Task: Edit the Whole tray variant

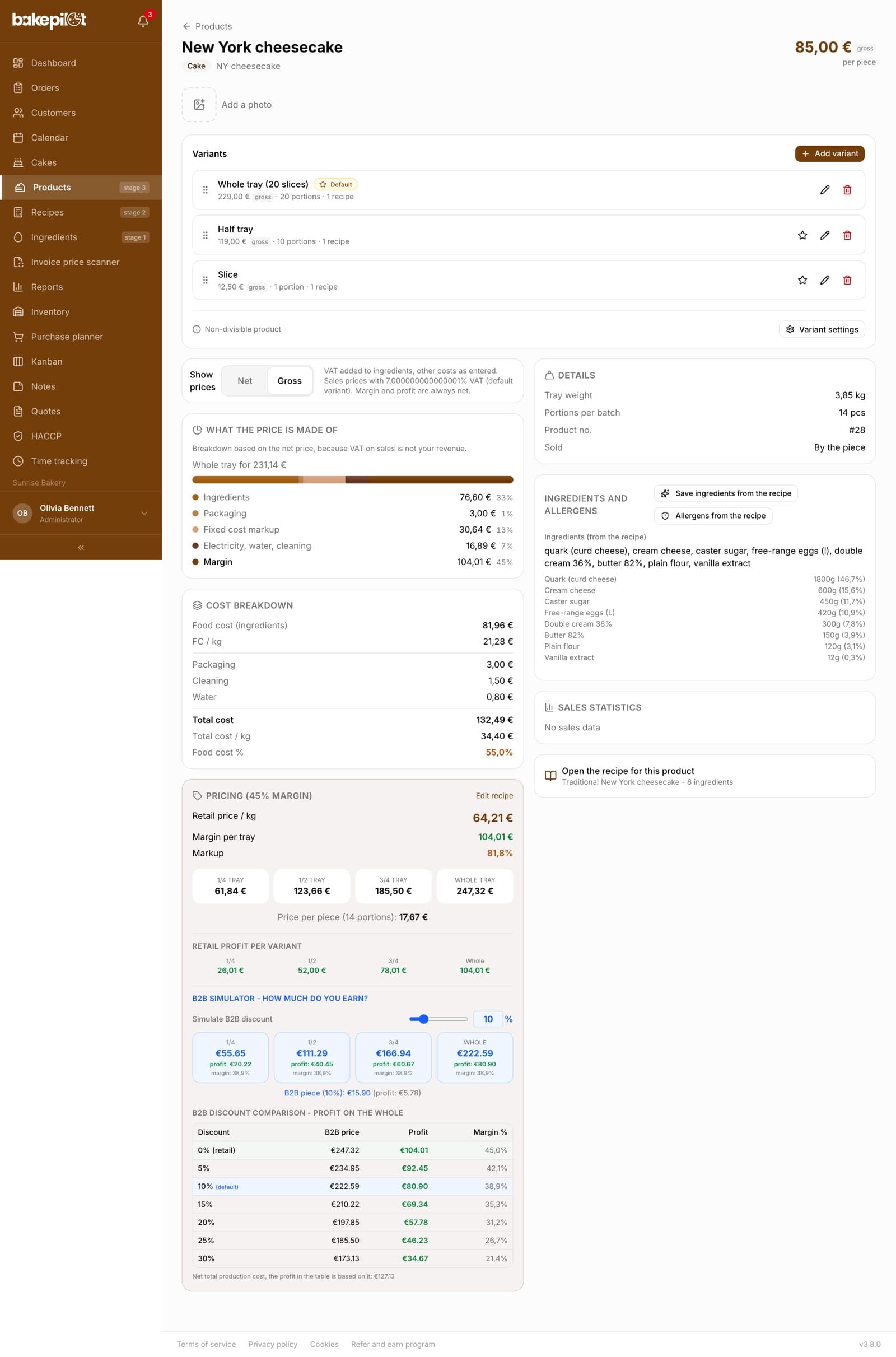Action: pyautogui.click(x=824, y=190)
